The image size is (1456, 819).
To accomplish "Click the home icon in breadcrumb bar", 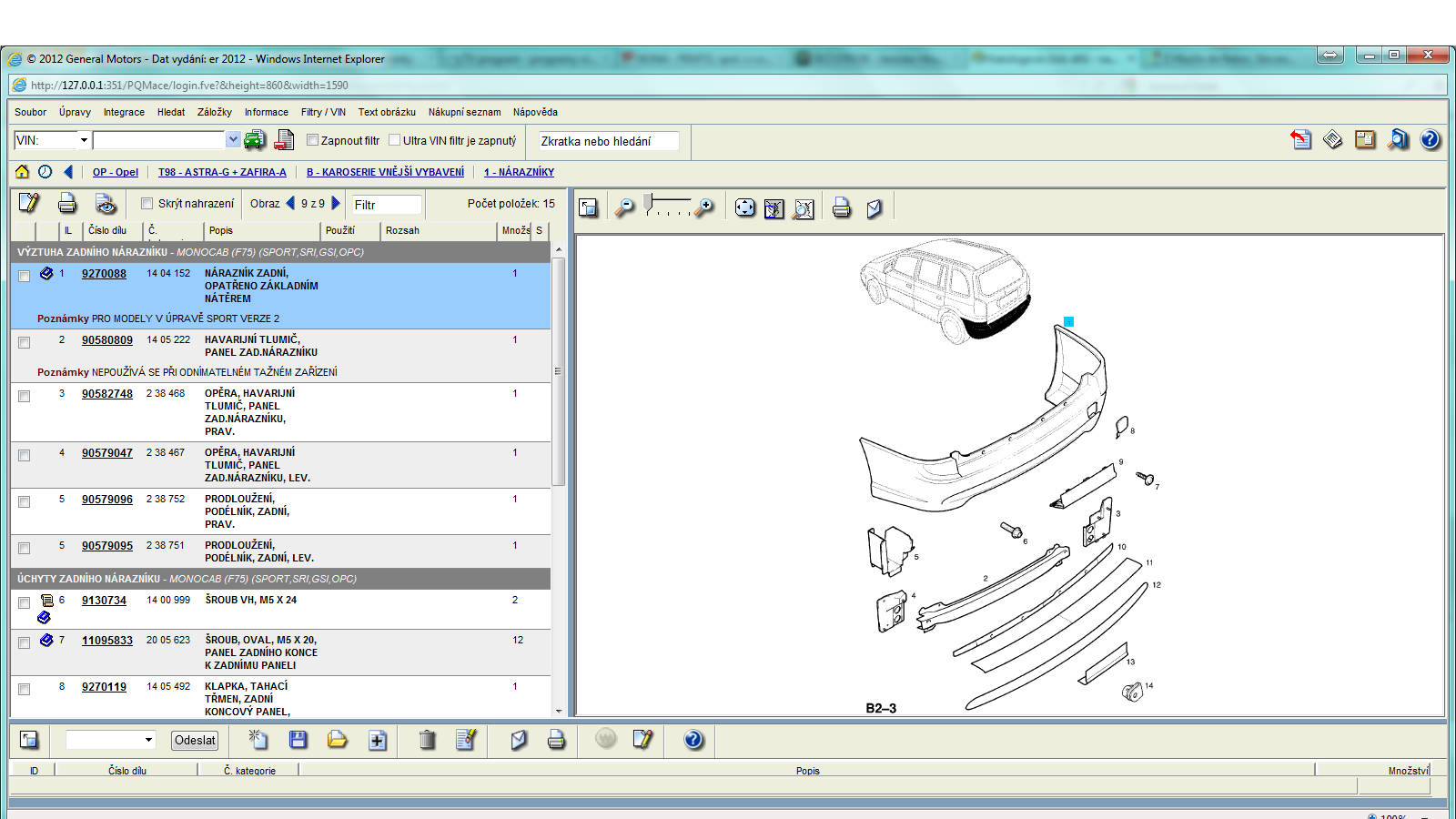I will (22, 171).
